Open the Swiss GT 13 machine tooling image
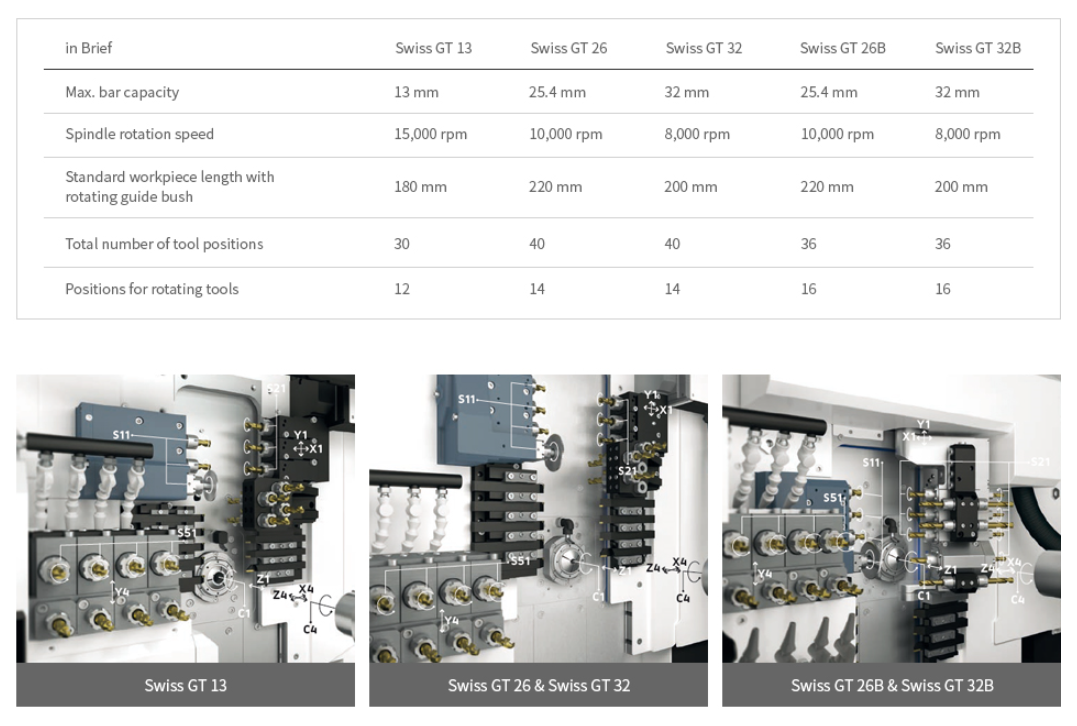 tap(185, 519)
